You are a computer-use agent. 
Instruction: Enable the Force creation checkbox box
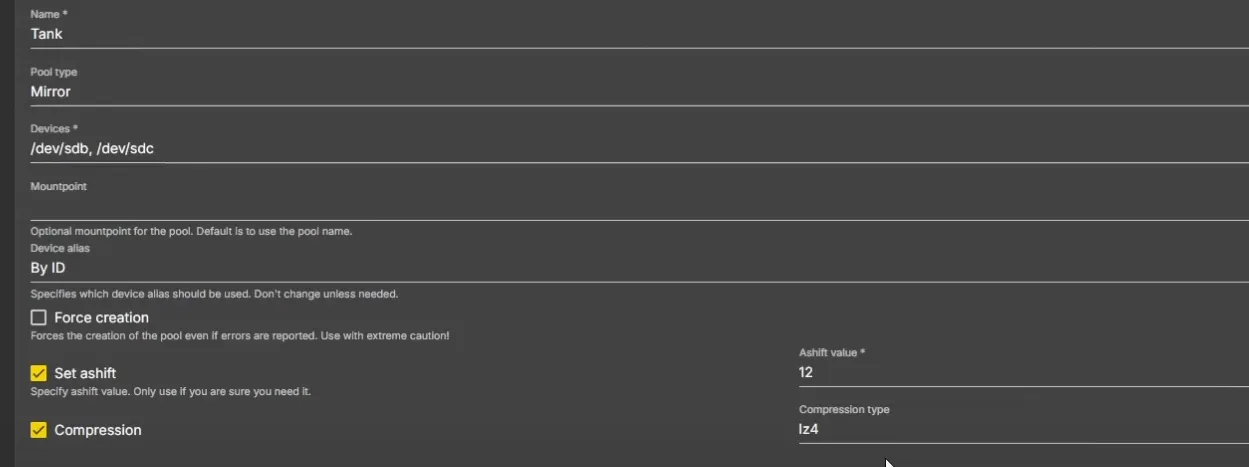39,318
